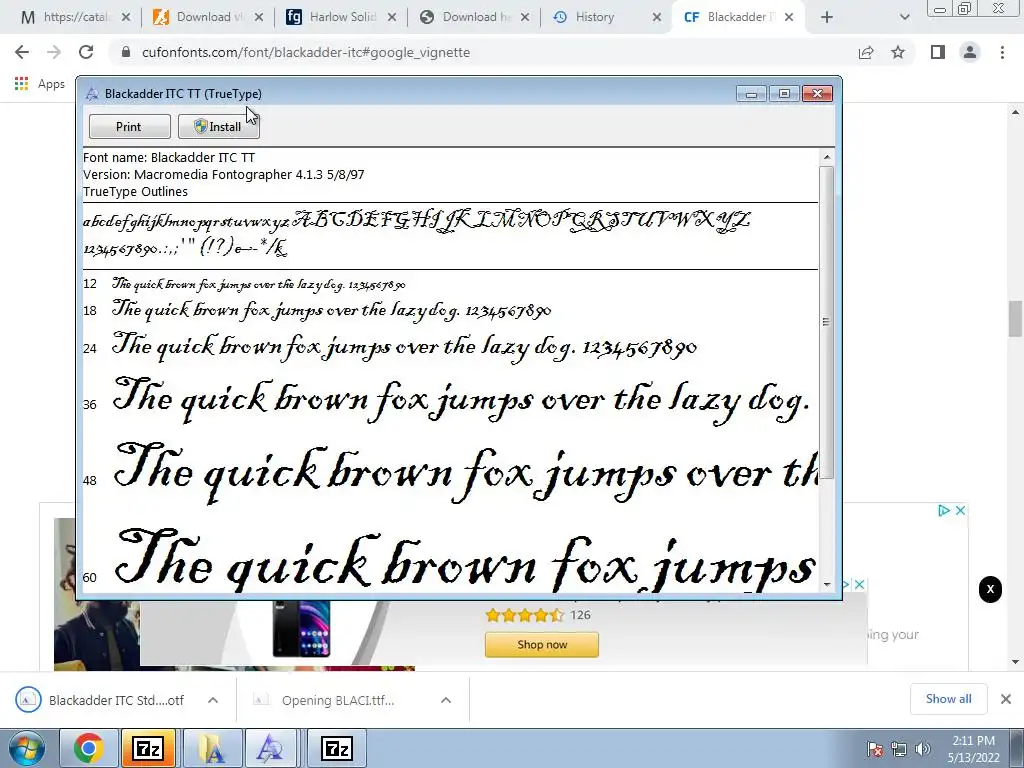1024x768 pixels.
Task: Open a new browser tab
Action: tap(827, 18)
